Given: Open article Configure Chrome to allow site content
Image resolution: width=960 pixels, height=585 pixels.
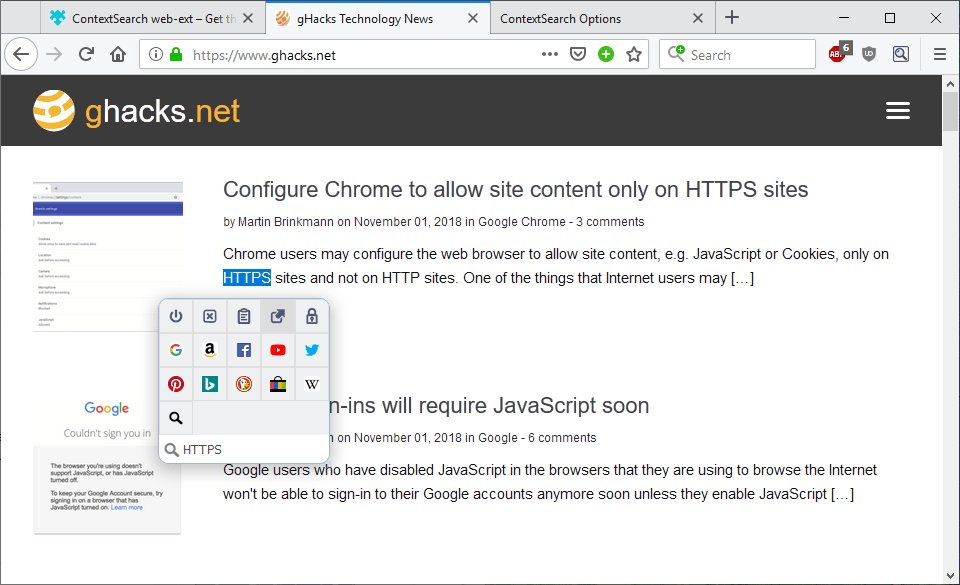Looking at the screenshot, I should [x=516, y=190].
